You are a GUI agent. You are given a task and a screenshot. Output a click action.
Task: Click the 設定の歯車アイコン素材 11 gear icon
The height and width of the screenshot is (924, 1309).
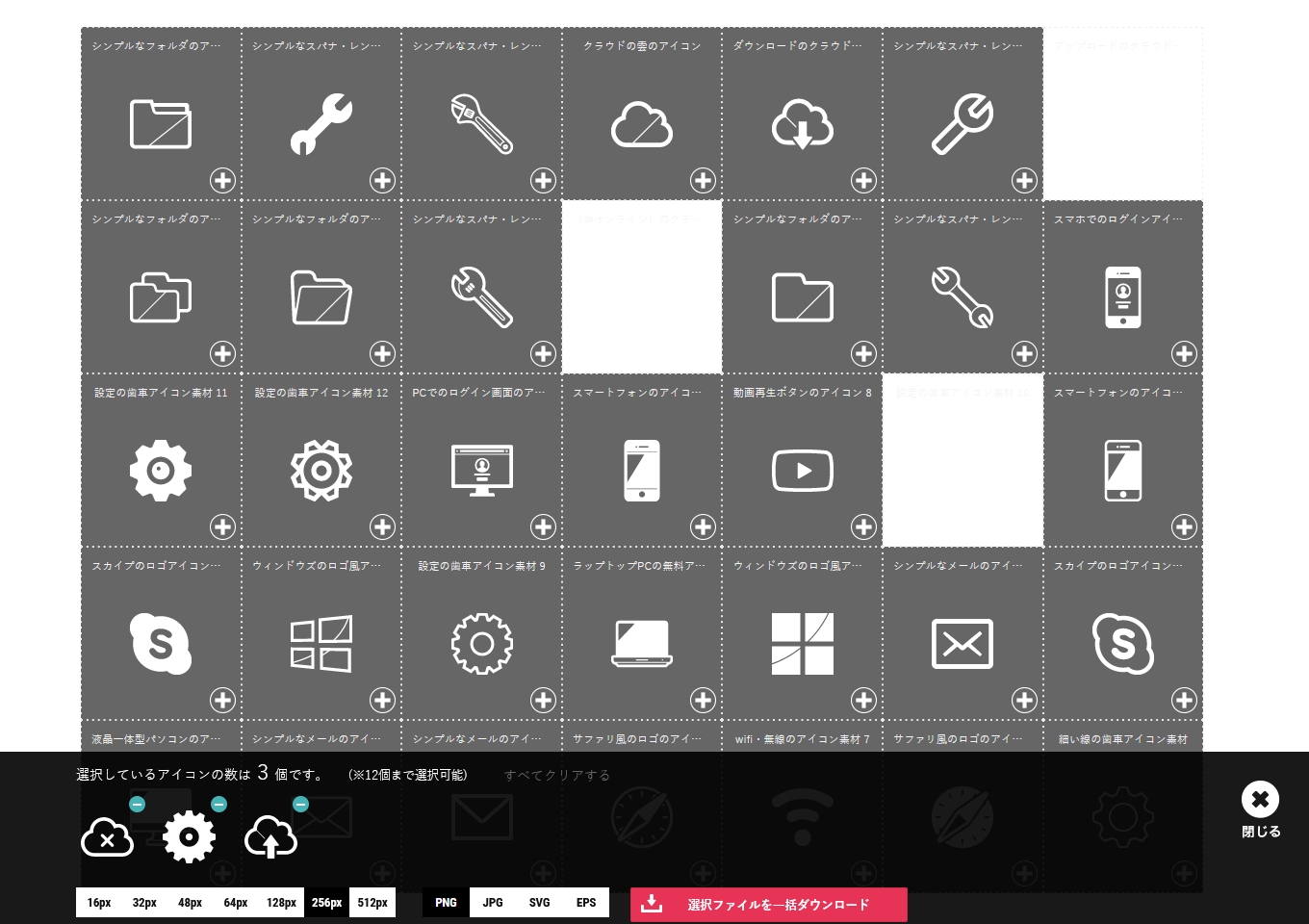pos(161,471)
